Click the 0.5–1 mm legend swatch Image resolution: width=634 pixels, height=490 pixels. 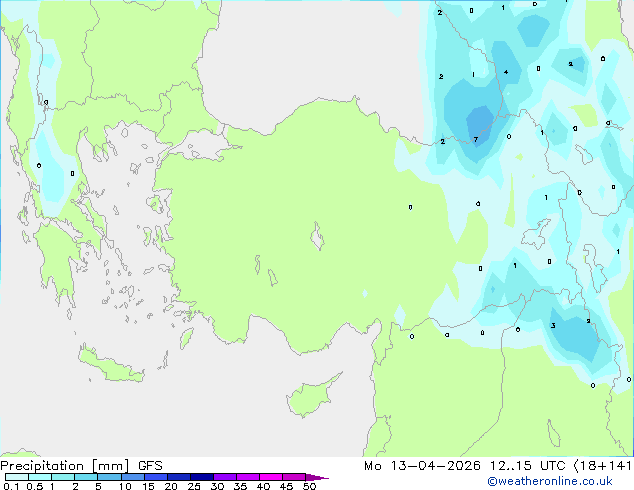[x=40, y=477]
